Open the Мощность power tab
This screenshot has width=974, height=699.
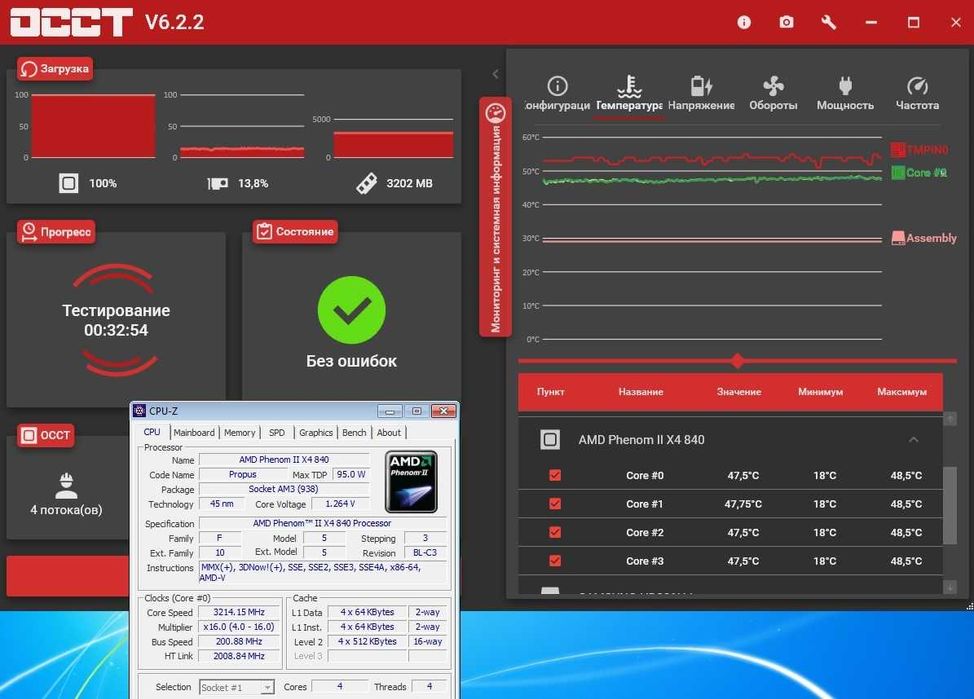(845, 94)
